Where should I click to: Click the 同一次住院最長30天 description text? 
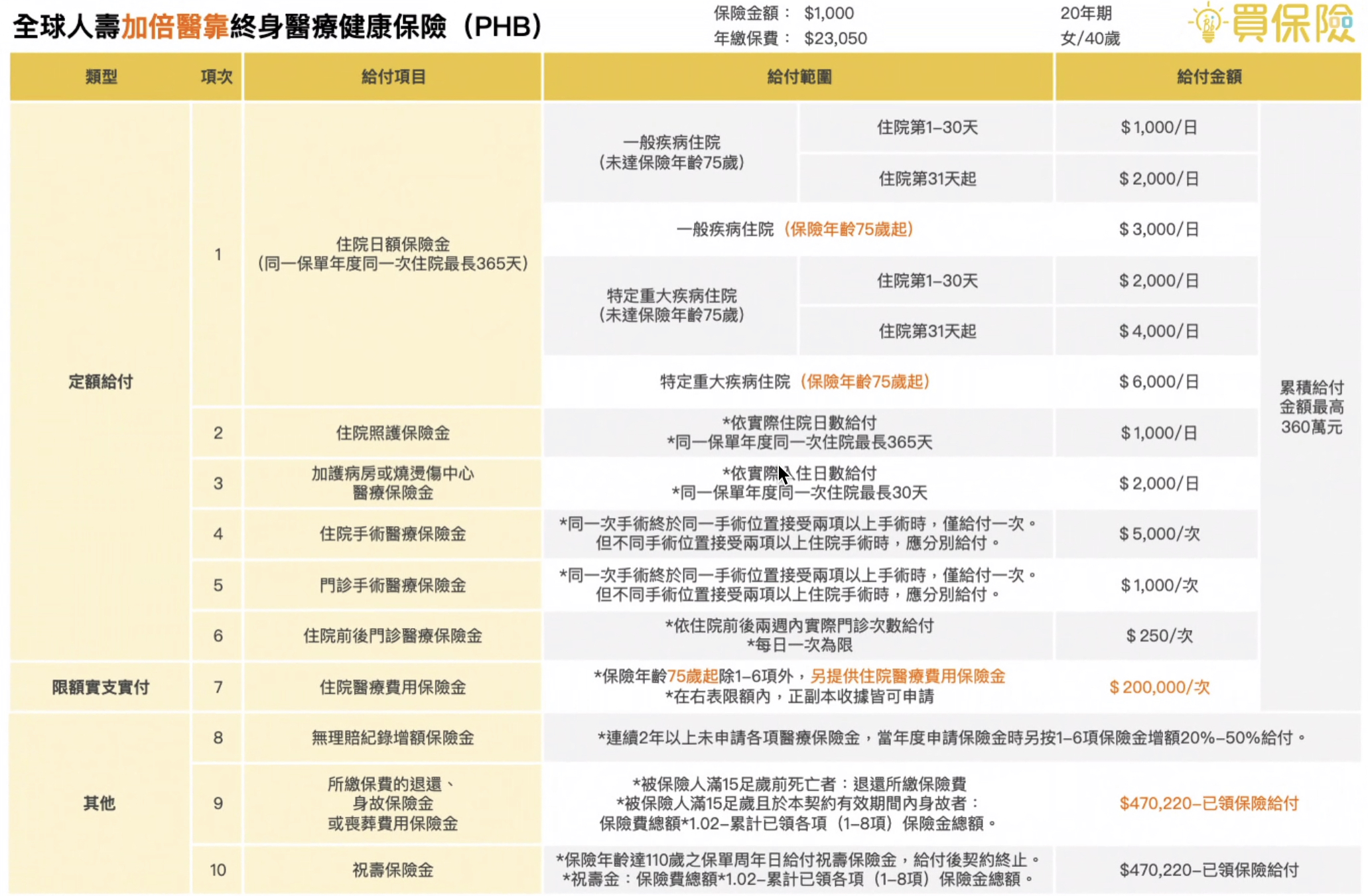(x=799, y=493)
